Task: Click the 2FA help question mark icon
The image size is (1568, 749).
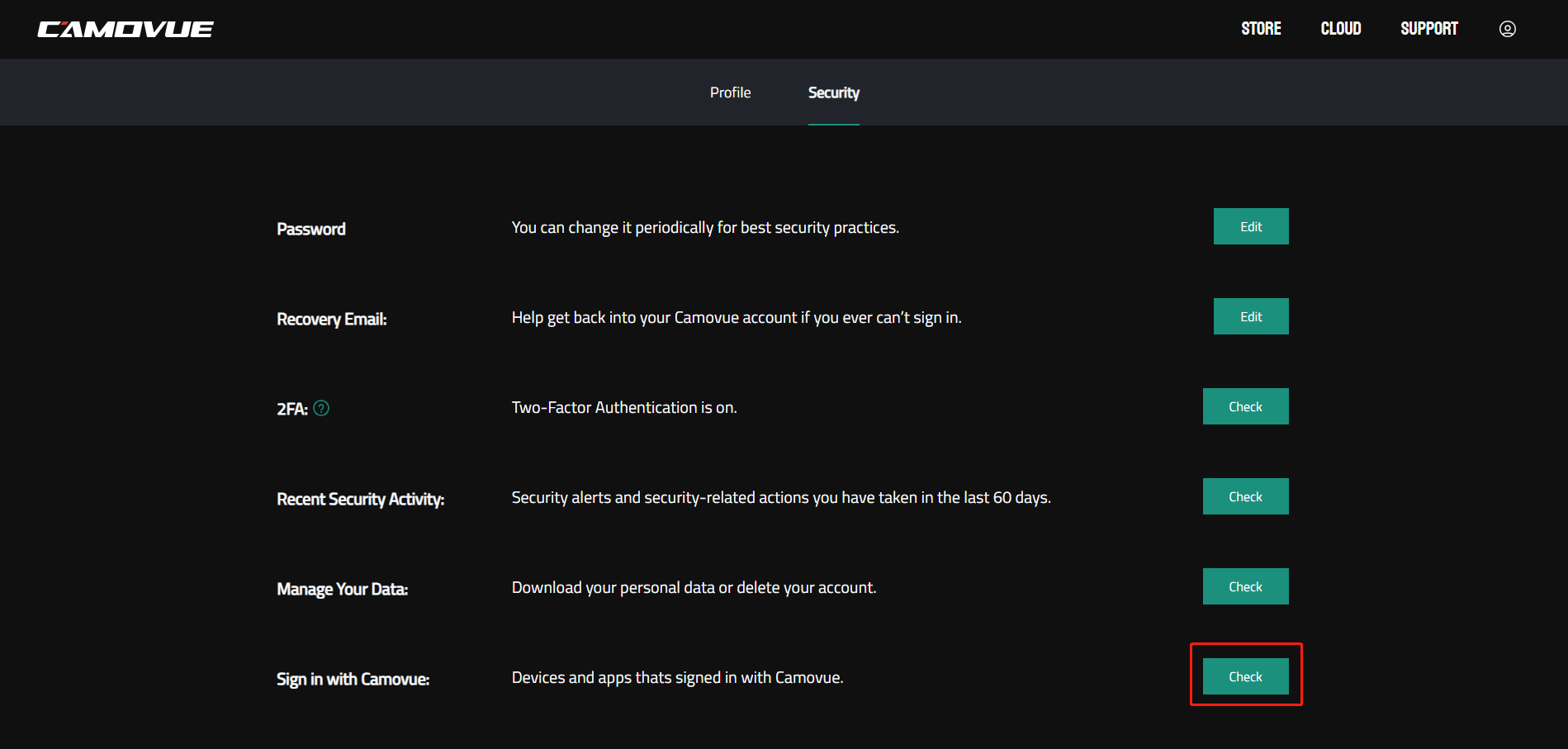Action: coord(321,408)
